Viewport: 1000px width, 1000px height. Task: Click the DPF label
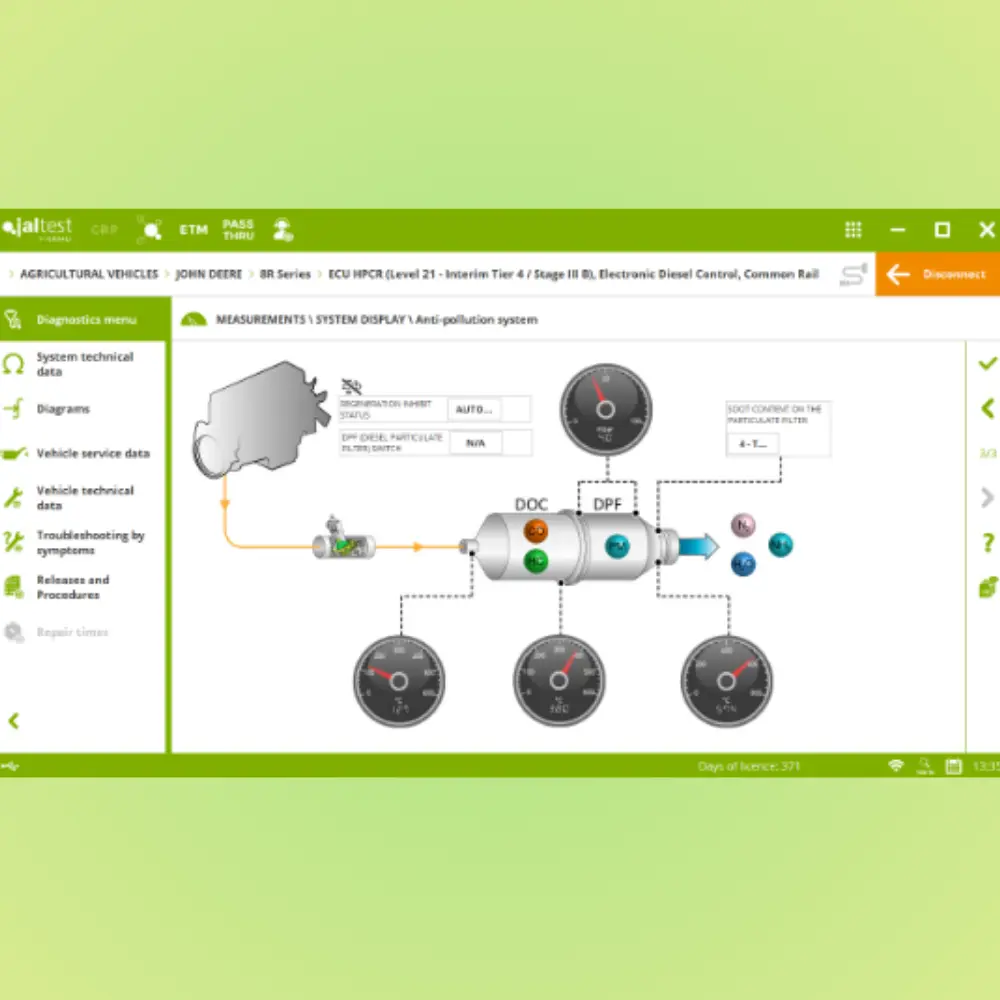coord(607,504)
